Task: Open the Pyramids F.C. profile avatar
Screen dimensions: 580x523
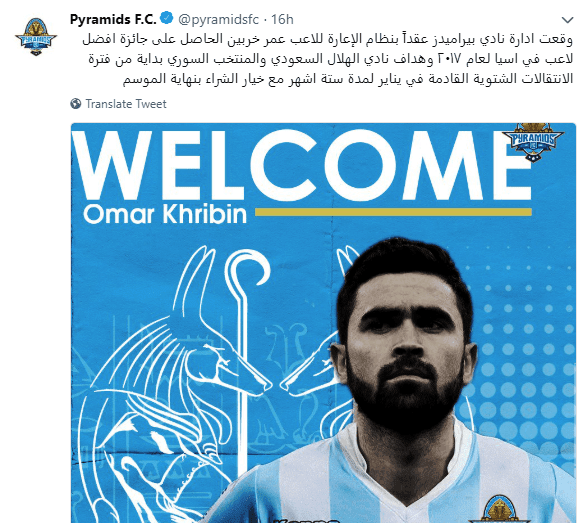Action: (36, 37)
